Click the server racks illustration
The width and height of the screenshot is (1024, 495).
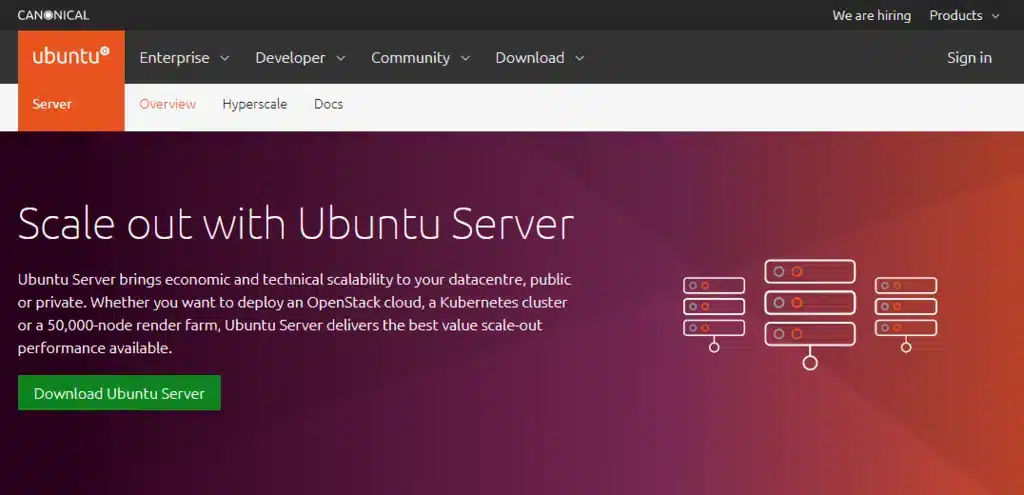[x=810, y=313]
